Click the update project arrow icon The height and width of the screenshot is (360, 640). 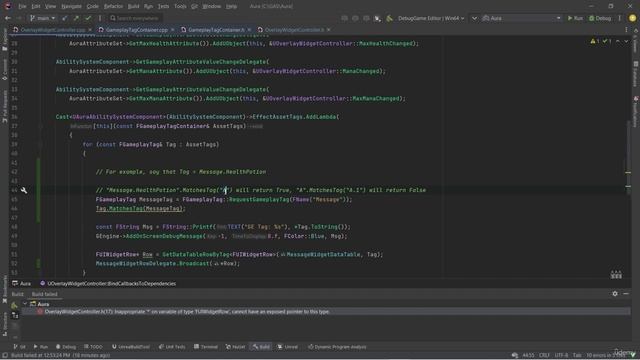point(64,18)
